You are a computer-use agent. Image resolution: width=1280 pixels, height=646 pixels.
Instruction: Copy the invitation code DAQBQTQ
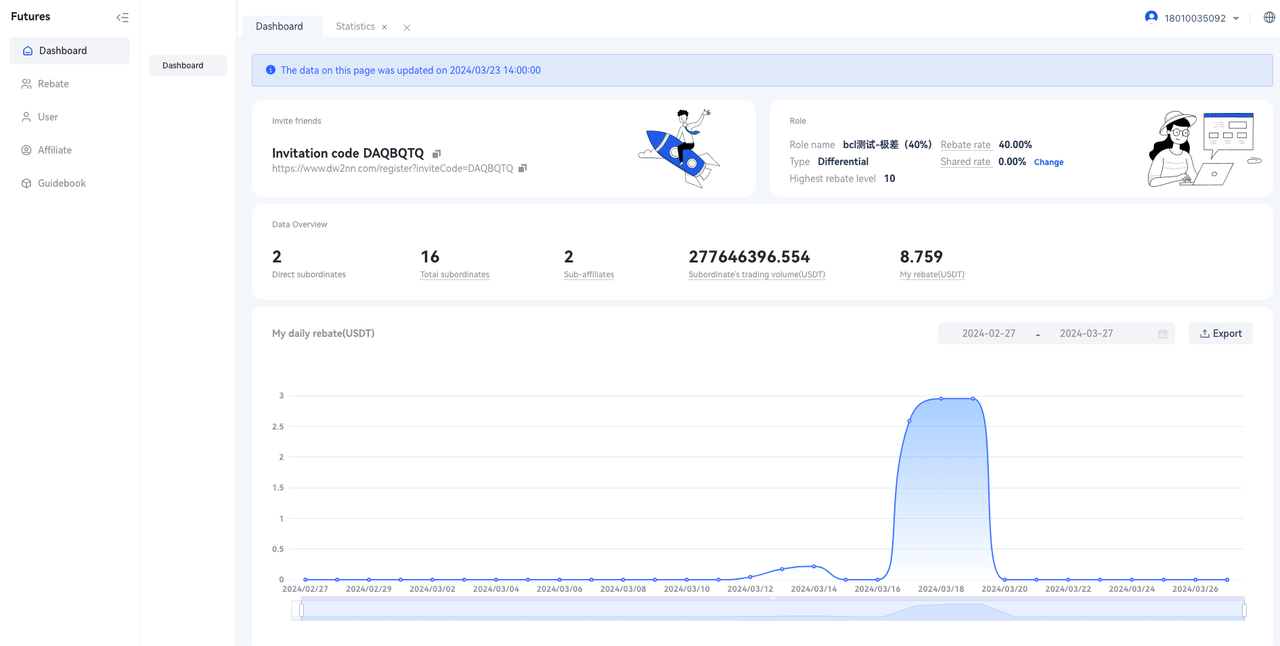436,154
